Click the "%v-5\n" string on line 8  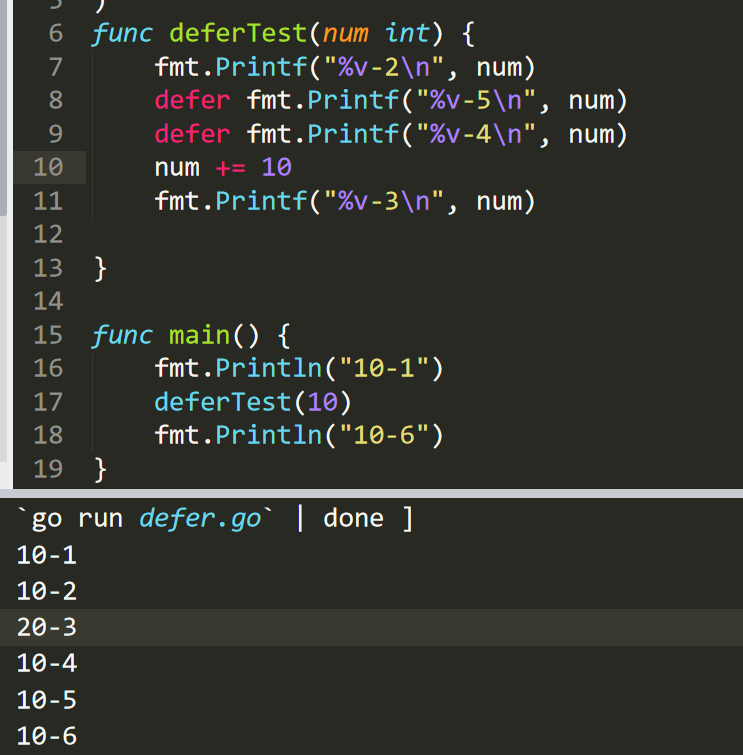tap(476, 100)
